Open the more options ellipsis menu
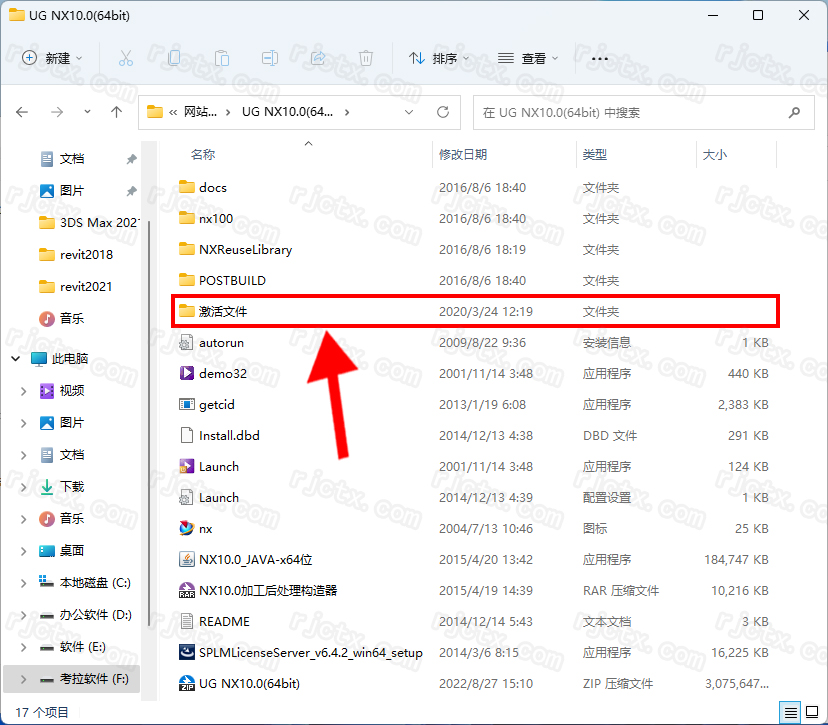The width and height of the screenshot is (828, 725). coord(600,58)
